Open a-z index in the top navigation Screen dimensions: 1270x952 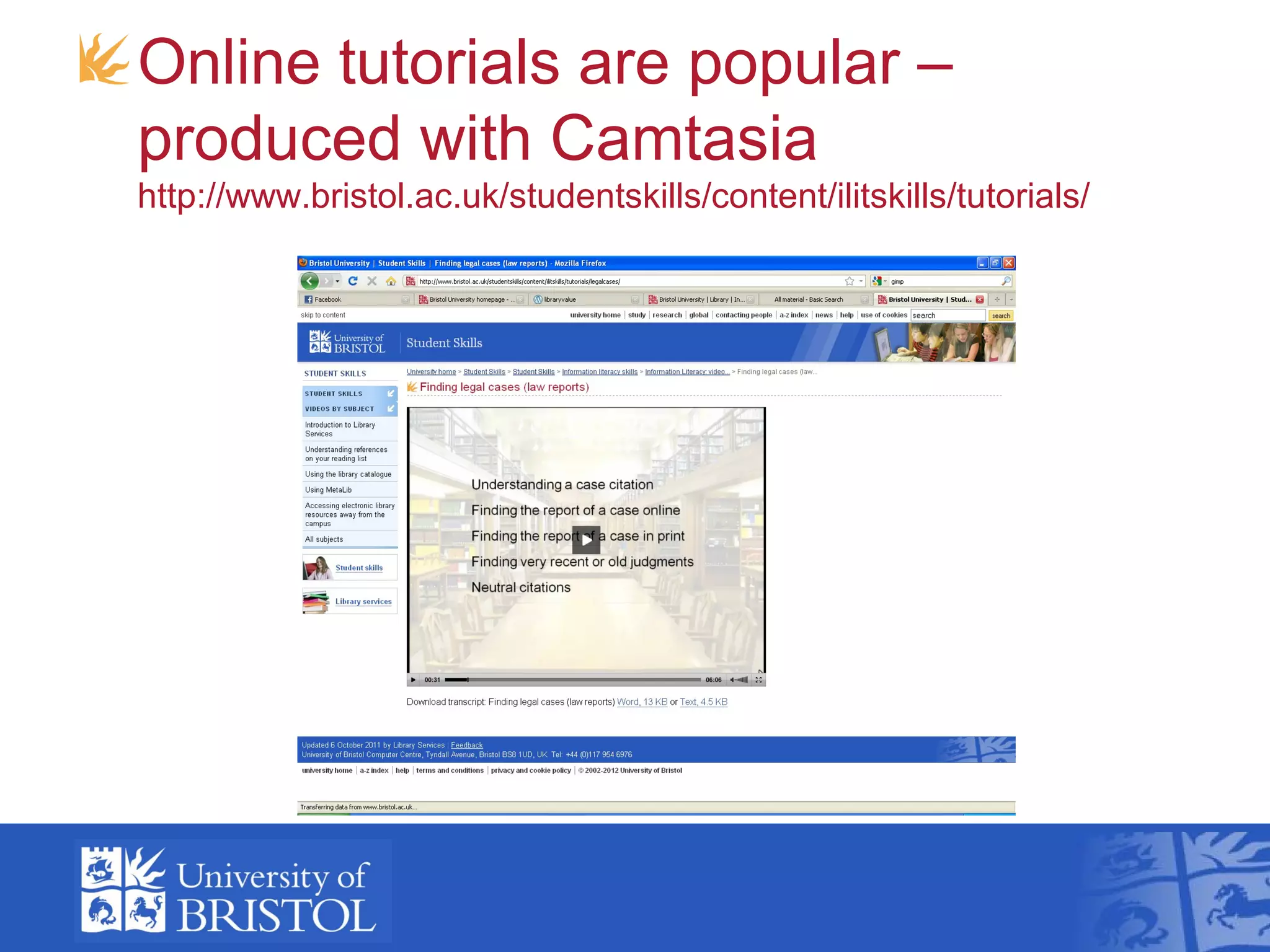point(794,315)
